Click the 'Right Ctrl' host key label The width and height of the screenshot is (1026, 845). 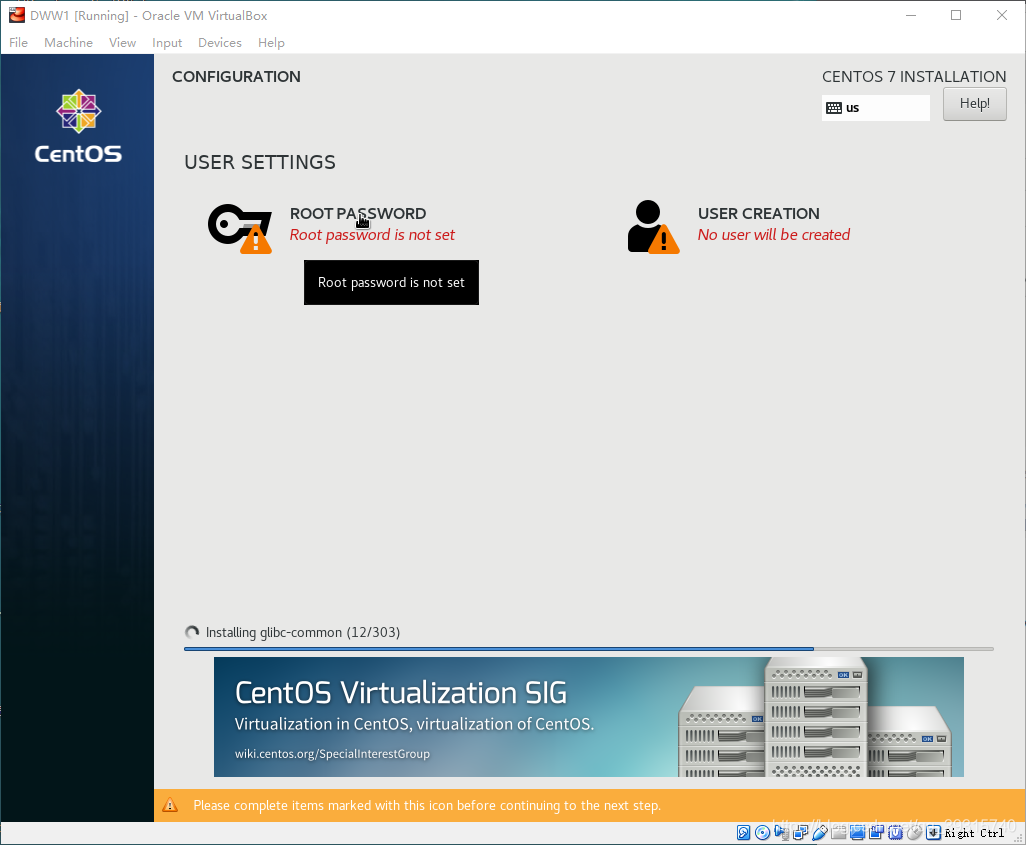coord(974,833)
